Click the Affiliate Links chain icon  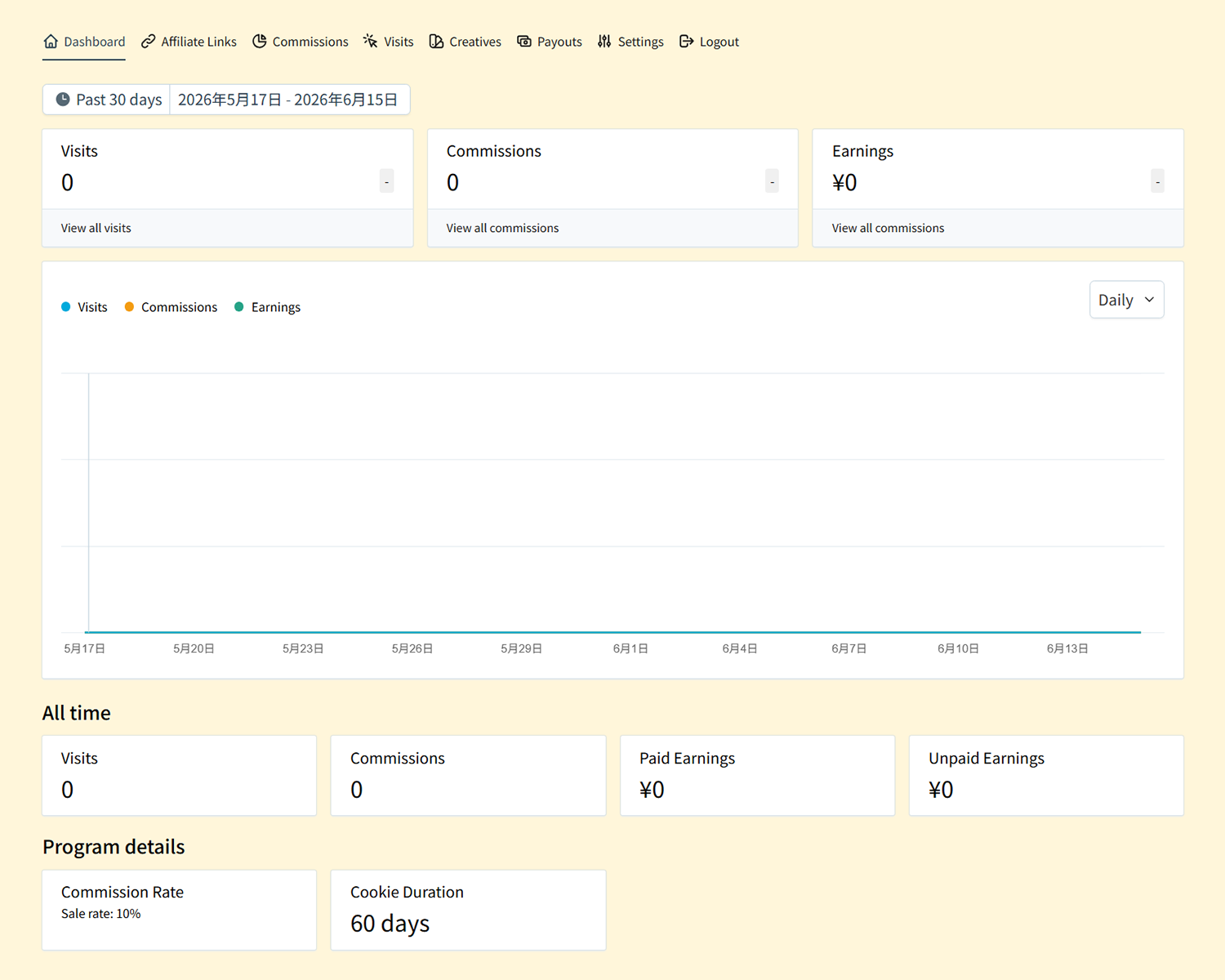pos(148,41)
